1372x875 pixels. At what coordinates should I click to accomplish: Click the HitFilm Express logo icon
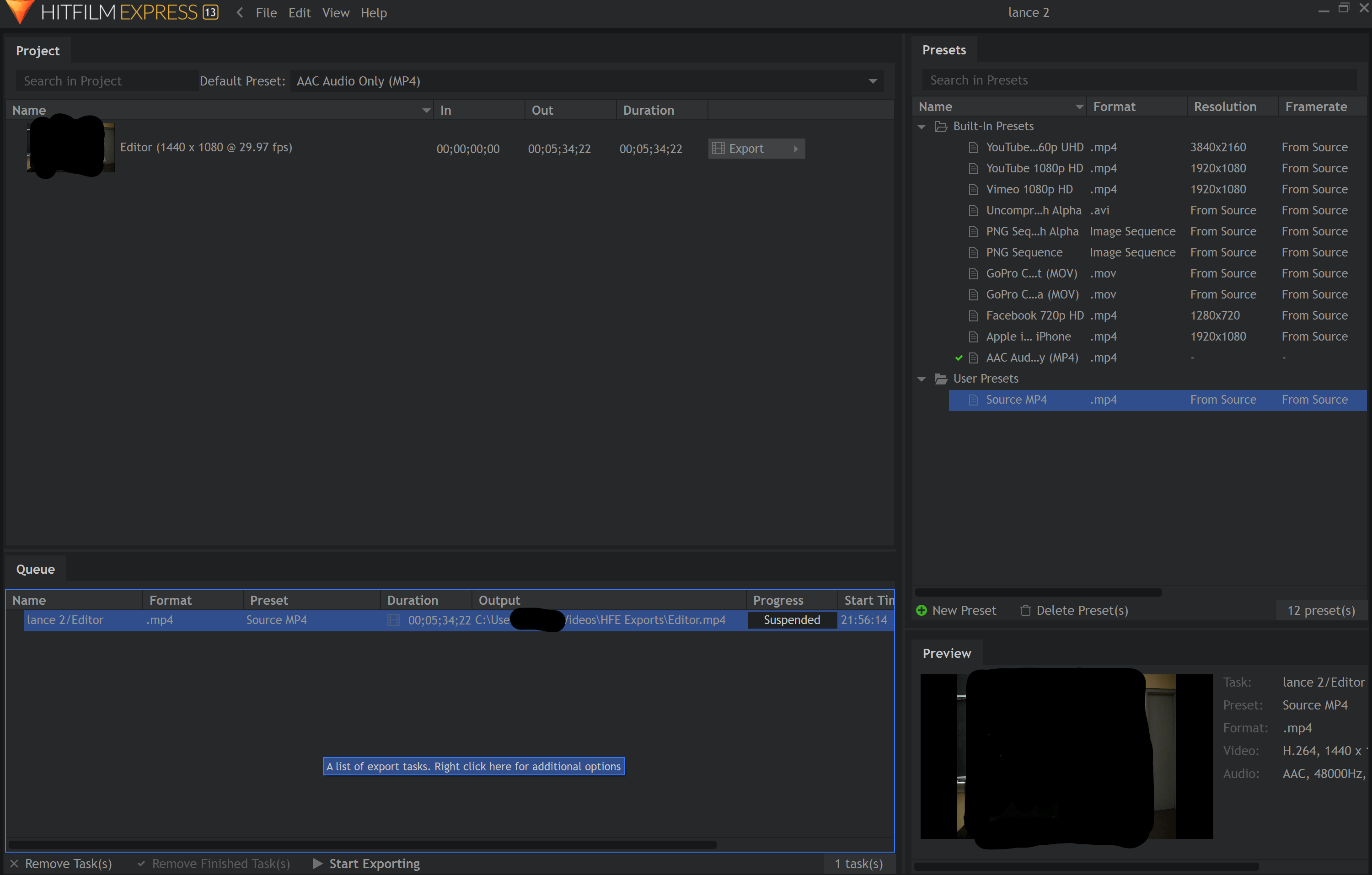tap(21, 11)
